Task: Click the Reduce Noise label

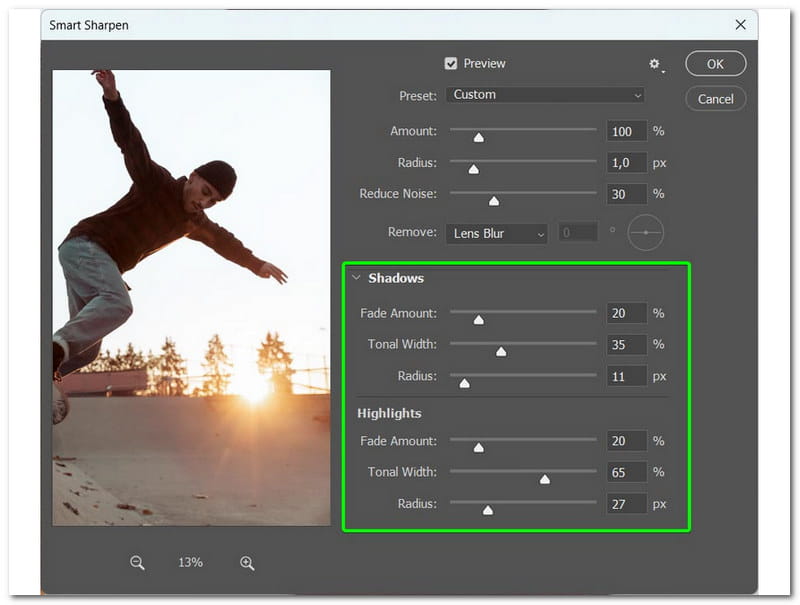Action: point(398,194)
